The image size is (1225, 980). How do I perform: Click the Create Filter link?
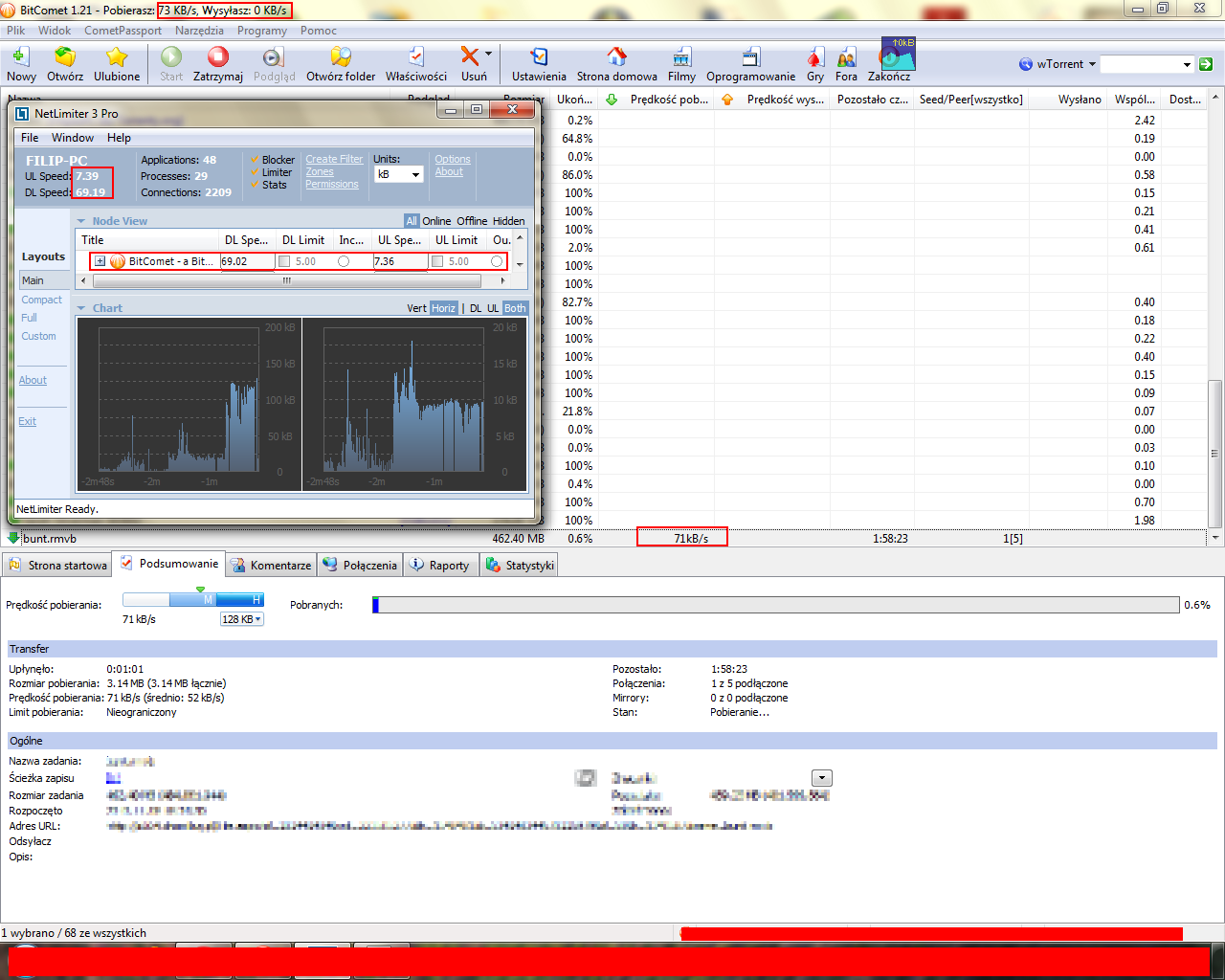tap(334, 160)
